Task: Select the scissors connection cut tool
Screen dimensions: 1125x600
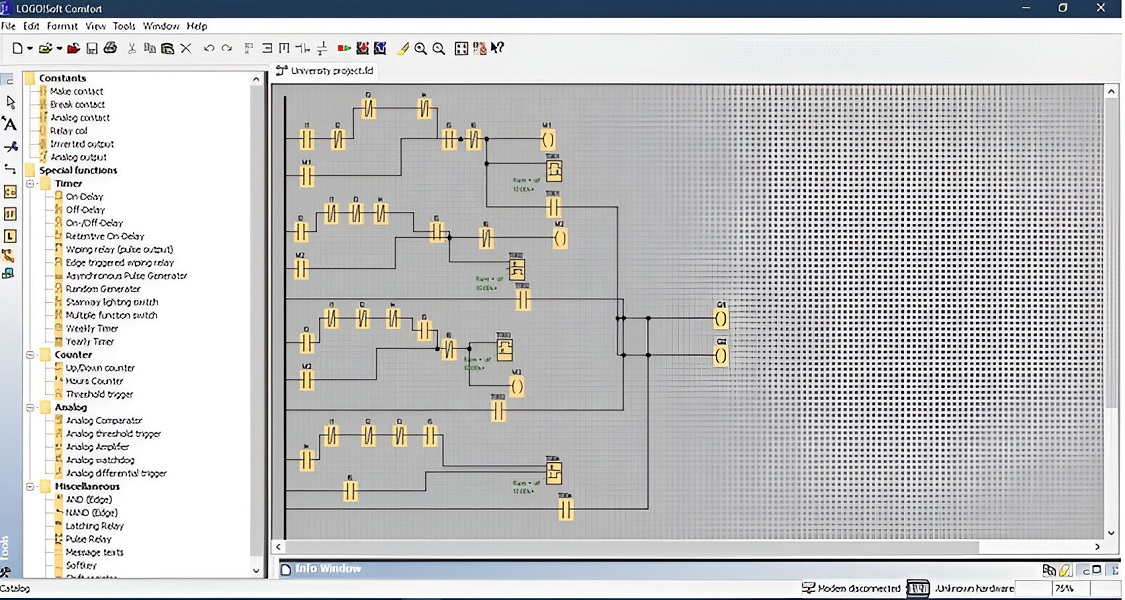Action: click(x=11, y=147)
